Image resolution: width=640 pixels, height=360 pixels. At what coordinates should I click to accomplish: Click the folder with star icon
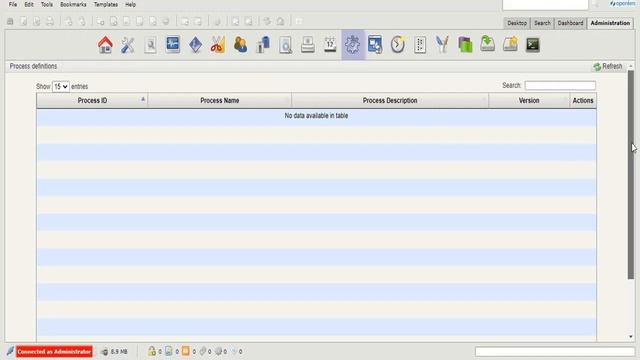point(510,44)
